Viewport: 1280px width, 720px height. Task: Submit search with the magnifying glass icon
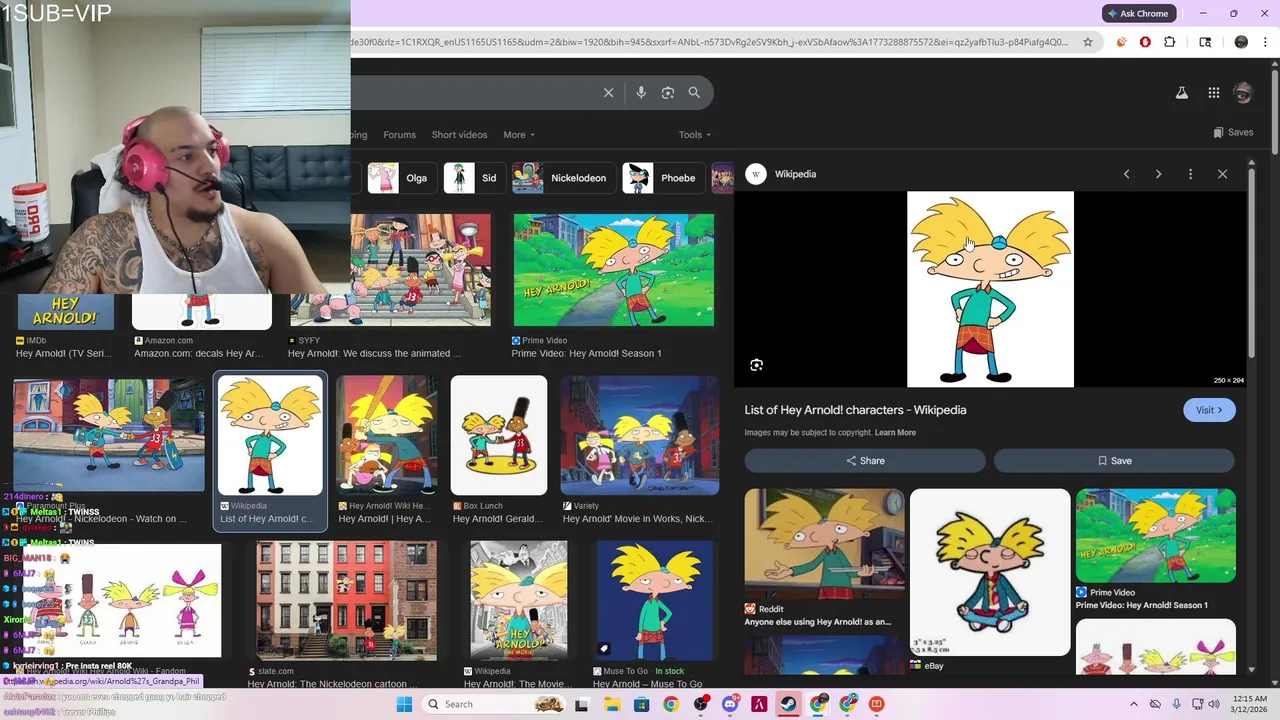694,92
